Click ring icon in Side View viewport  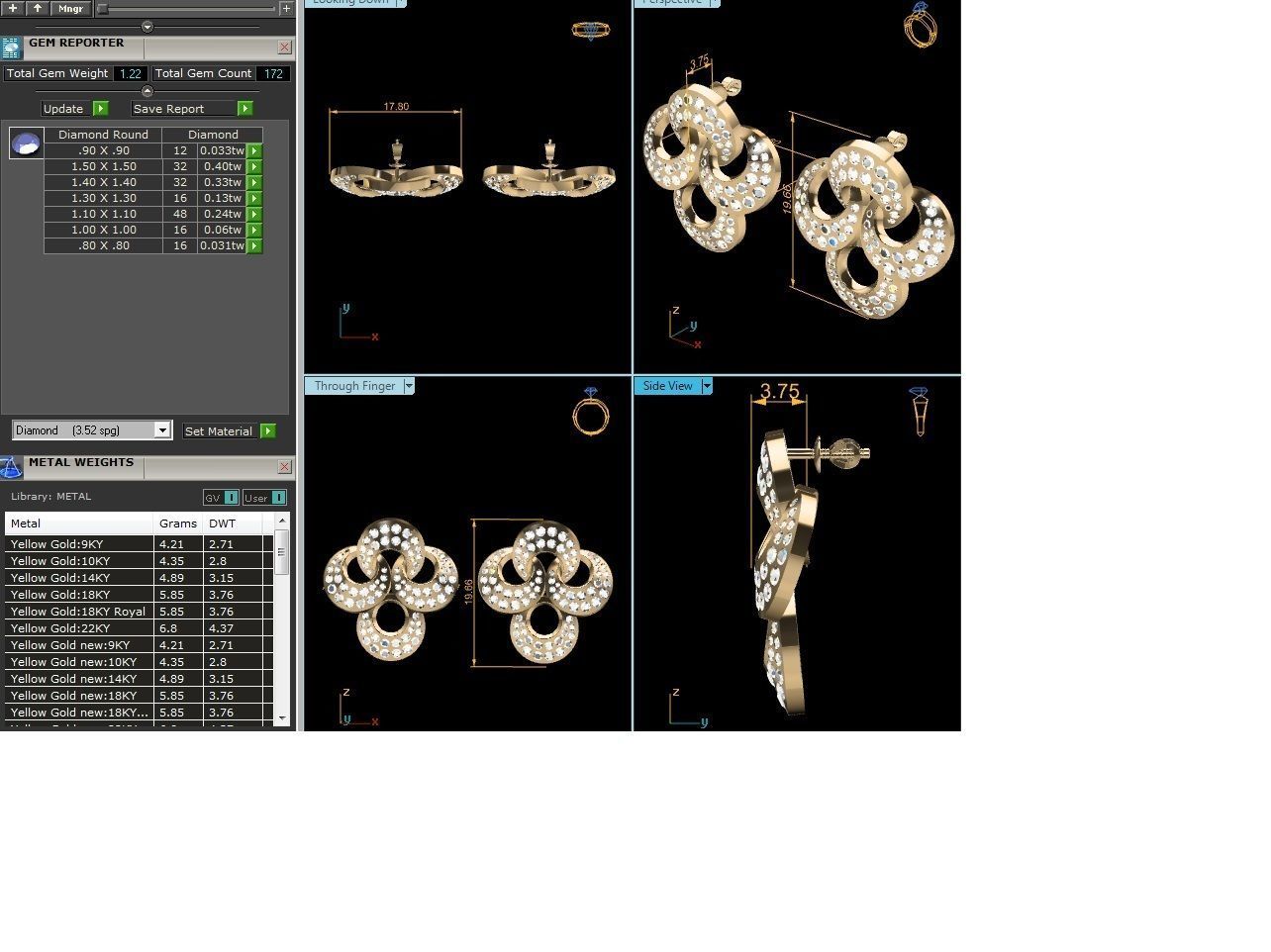click(x=919, y=412)
